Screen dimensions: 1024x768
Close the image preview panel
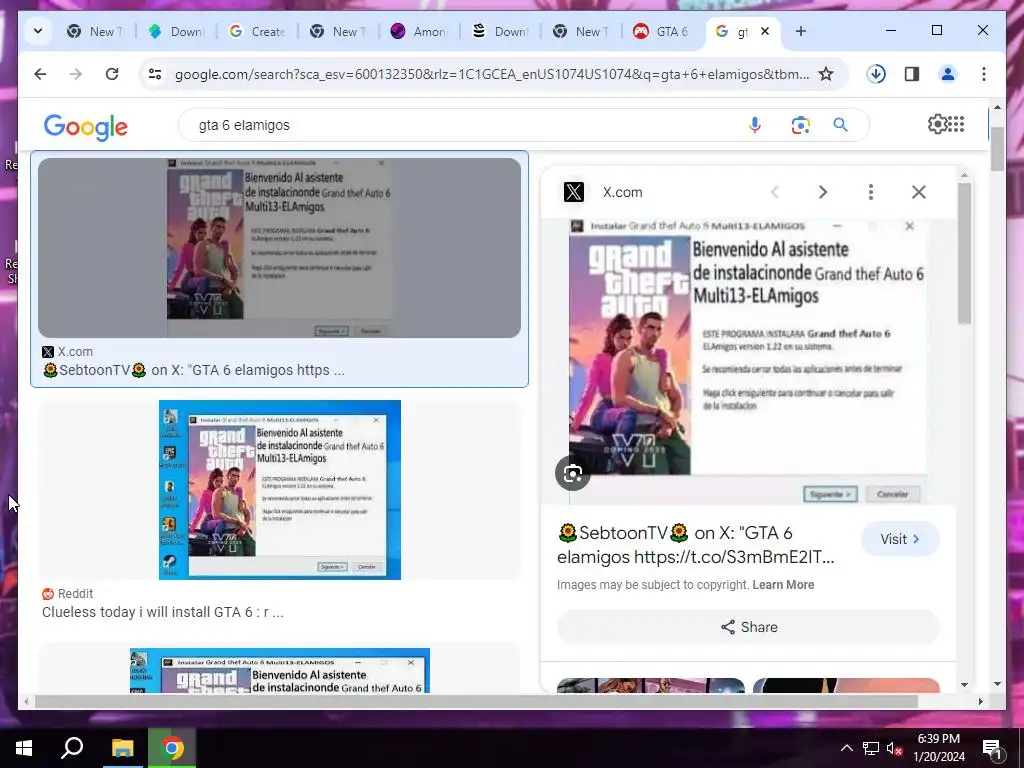919,192
